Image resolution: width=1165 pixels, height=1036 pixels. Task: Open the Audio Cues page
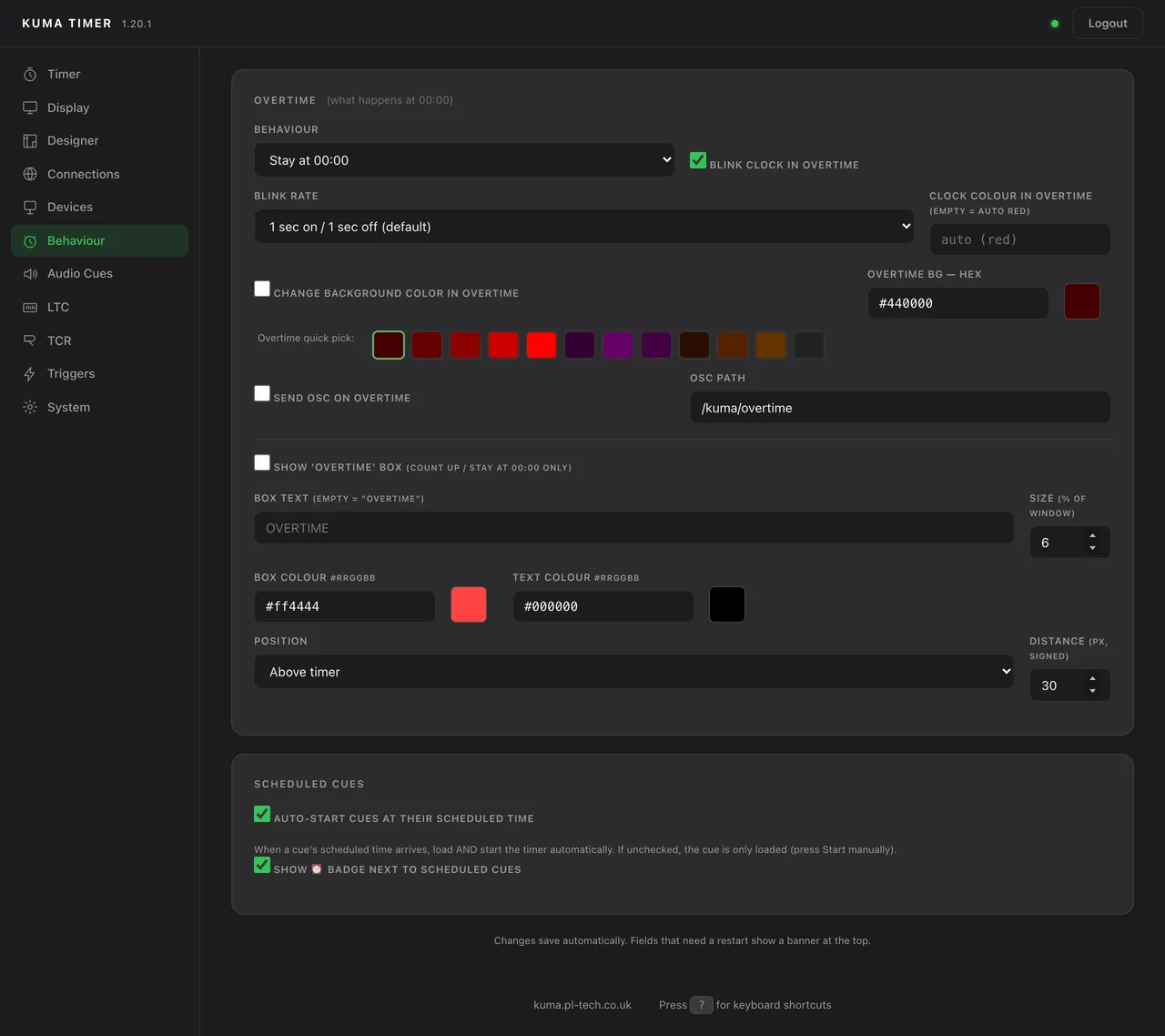[100, 274]
